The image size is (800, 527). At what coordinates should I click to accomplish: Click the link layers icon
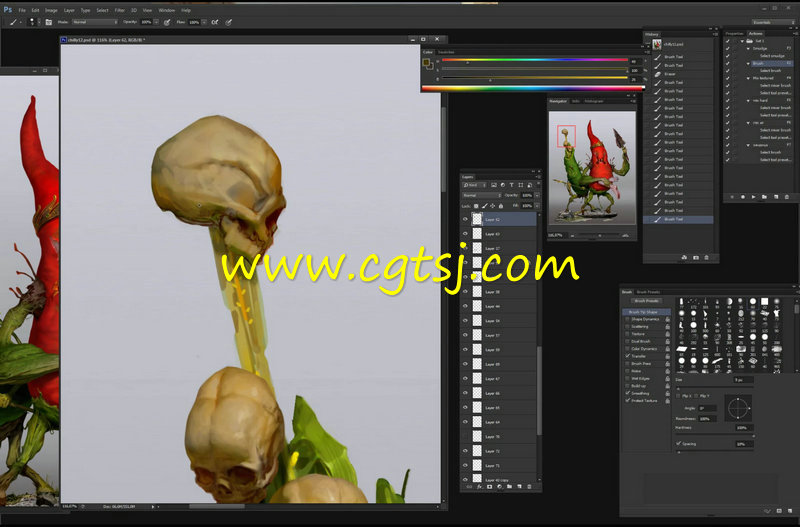pos(469,487)
